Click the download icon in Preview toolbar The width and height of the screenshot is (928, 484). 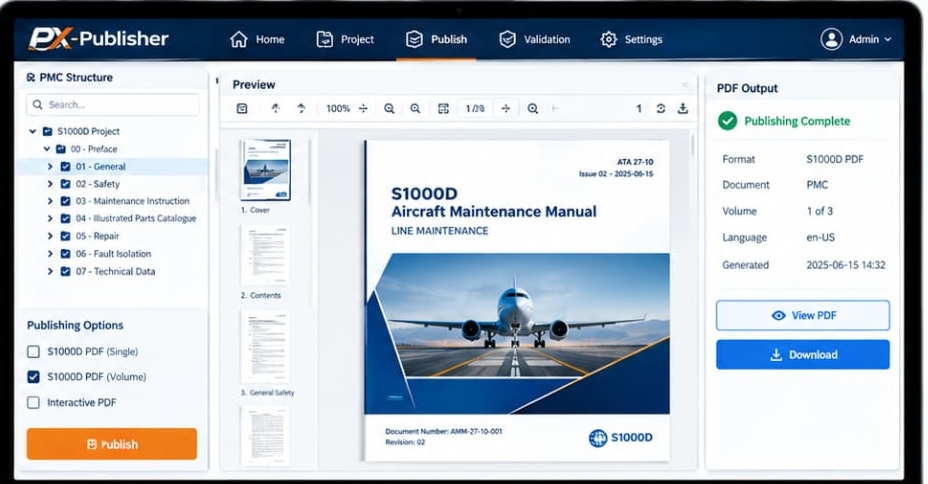(682, 108)
